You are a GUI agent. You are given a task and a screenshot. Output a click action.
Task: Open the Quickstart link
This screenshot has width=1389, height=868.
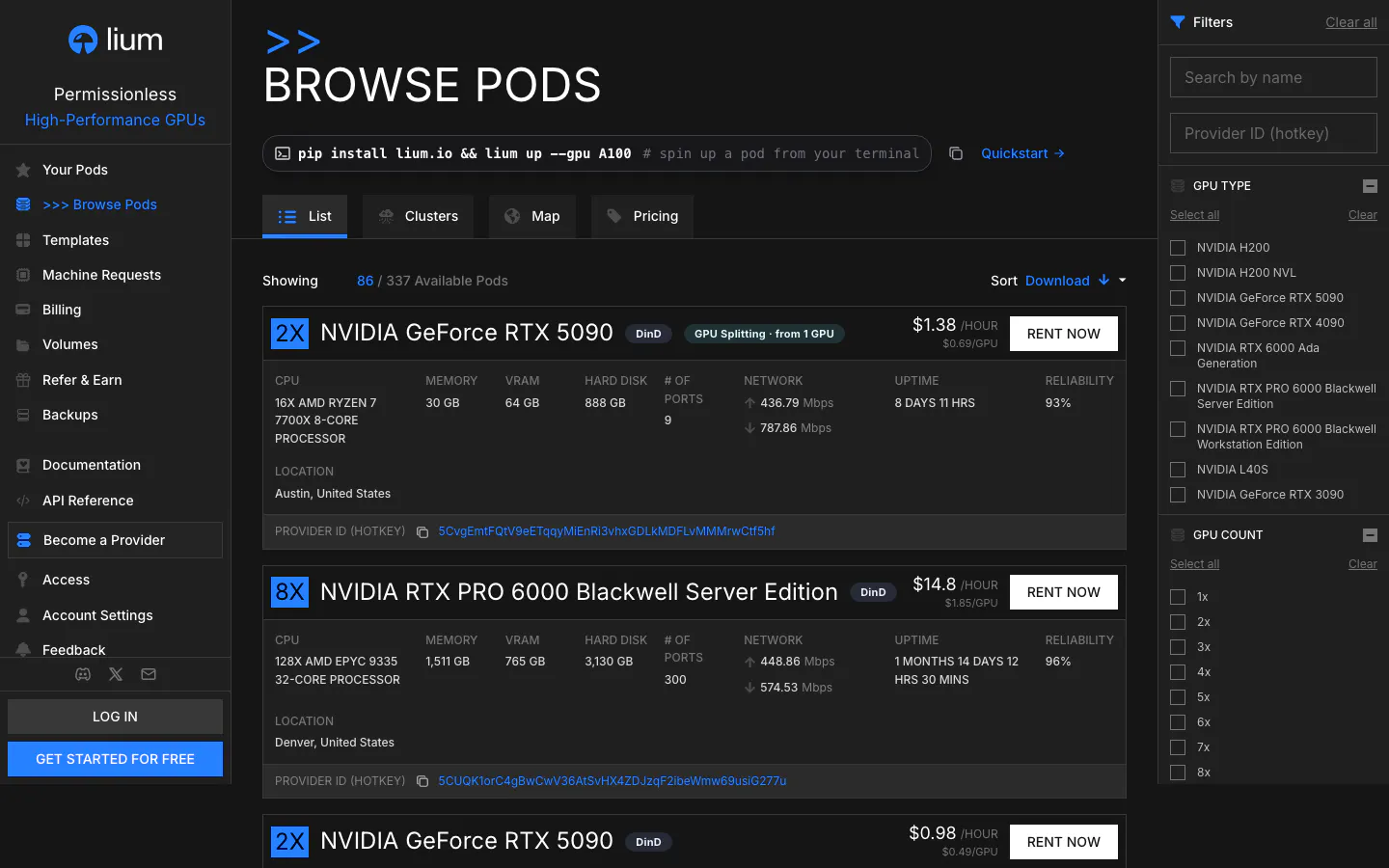[1022, 153]
